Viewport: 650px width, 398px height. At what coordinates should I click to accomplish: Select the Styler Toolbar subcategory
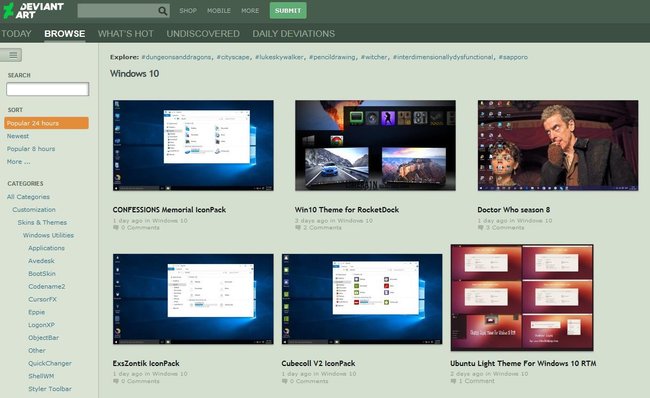pyautogui.click(x=50, y=389)
